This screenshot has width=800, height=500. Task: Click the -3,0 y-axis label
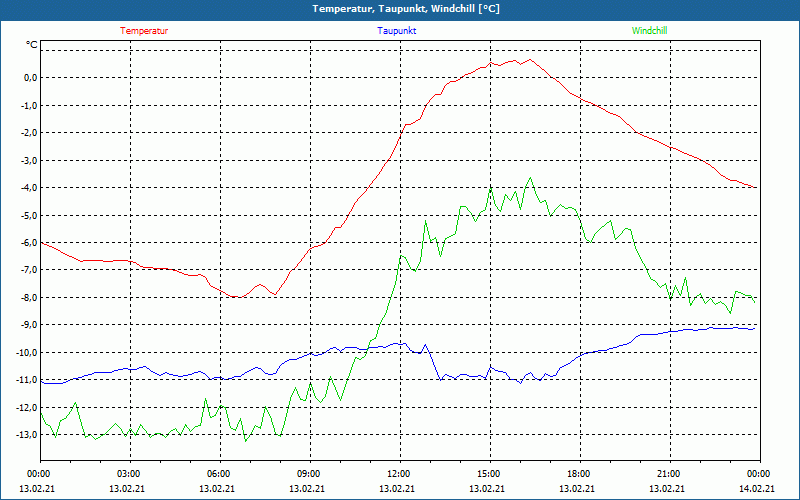[29, 160]
